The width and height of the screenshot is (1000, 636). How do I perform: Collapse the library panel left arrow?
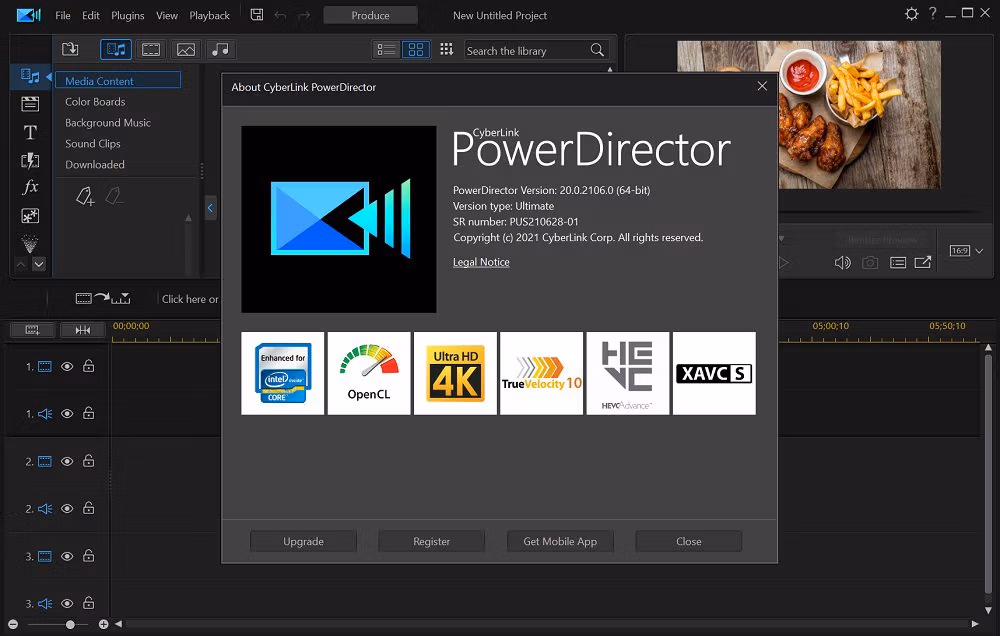click(210, 208)
